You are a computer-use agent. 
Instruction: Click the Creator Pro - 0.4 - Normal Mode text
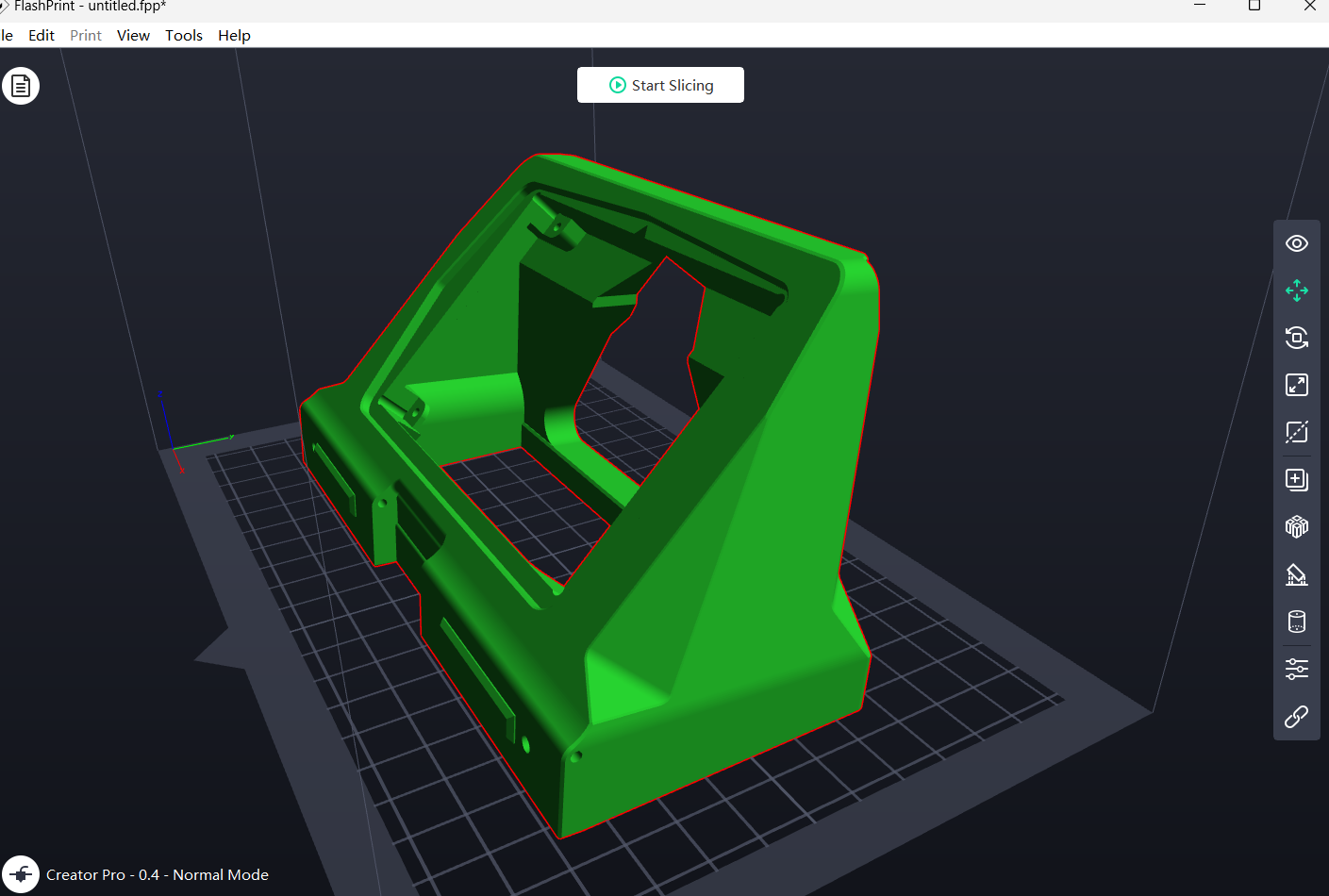(158, 875)
